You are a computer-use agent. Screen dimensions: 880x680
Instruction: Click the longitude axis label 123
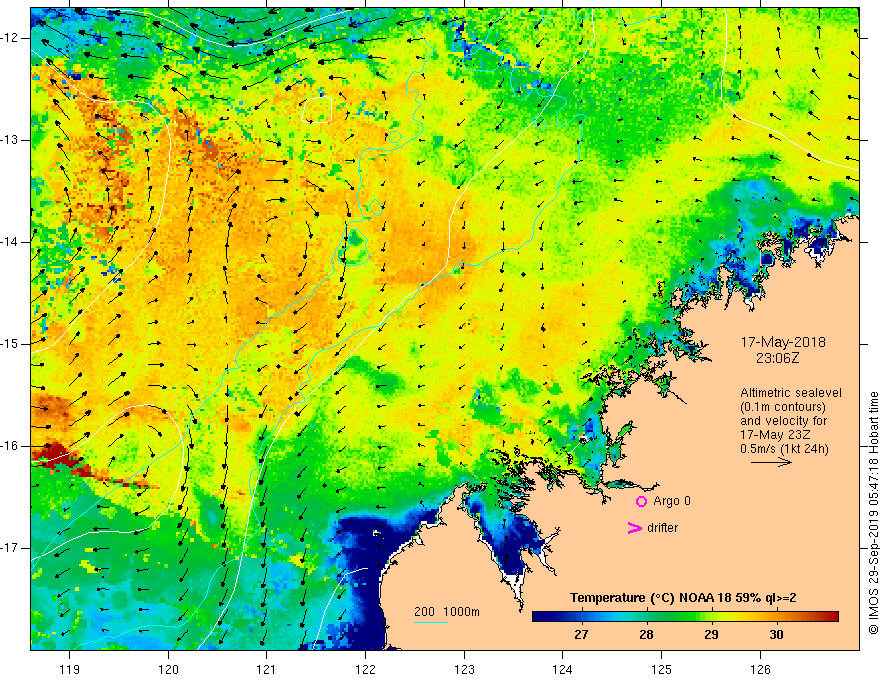(x=464, y=669)
